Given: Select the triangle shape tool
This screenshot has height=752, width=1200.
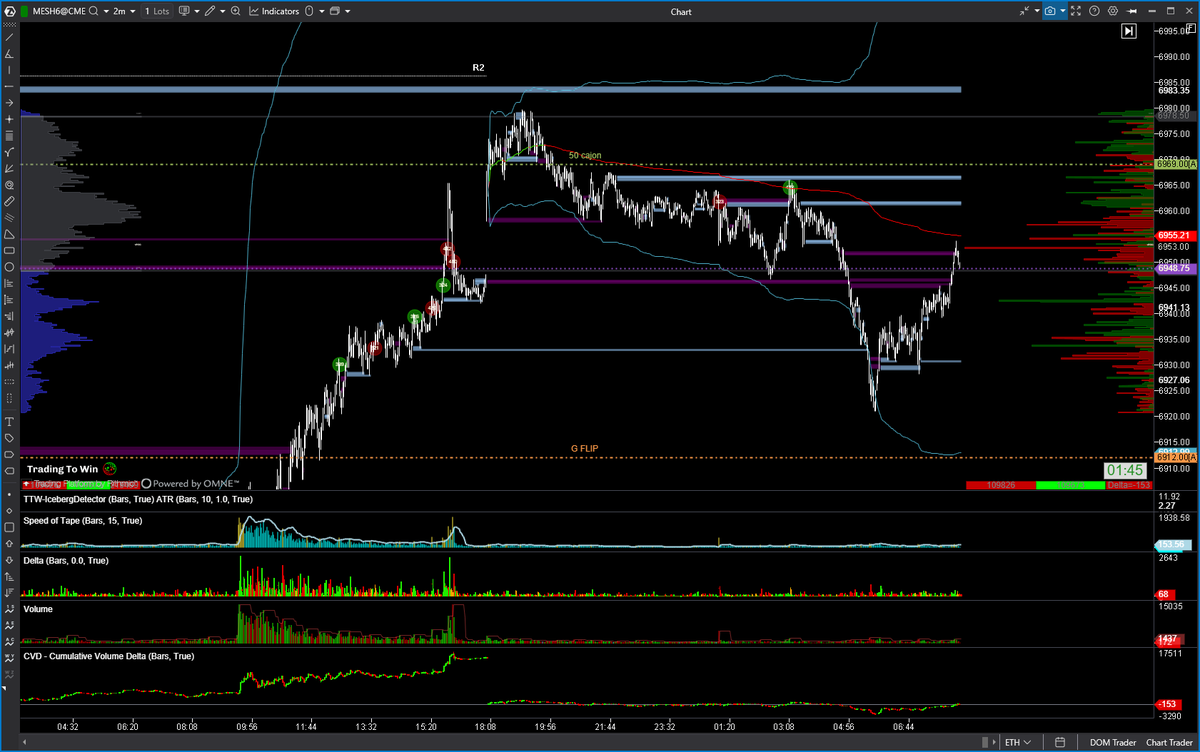Looking at the screenshot, I should tap(9, 234).
